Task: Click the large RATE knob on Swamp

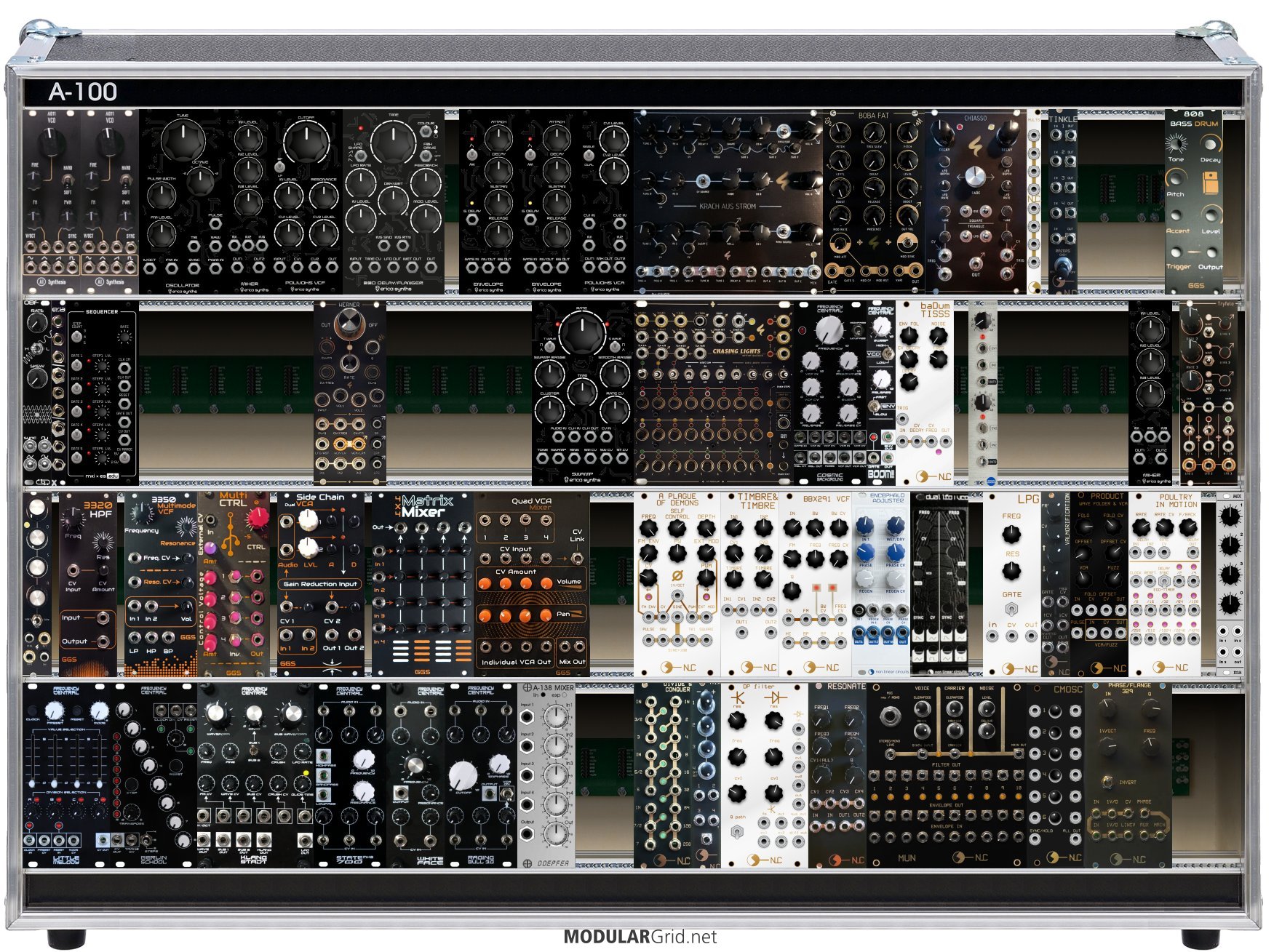Action: 581,335
